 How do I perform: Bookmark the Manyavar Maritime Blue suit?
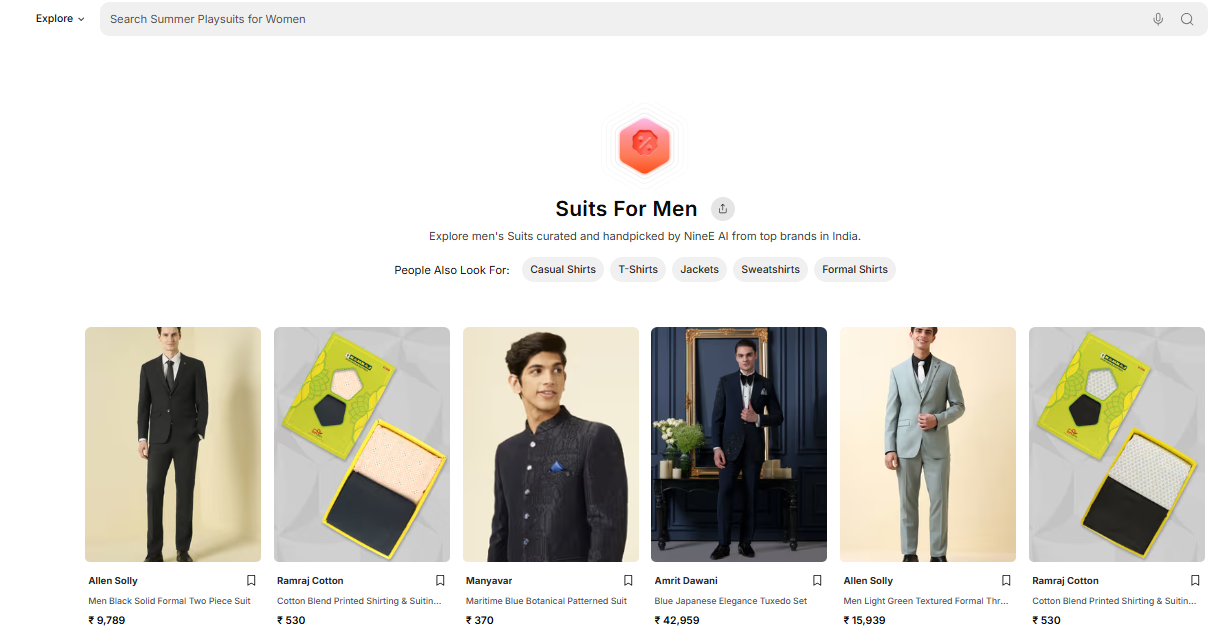pos(628,580)
